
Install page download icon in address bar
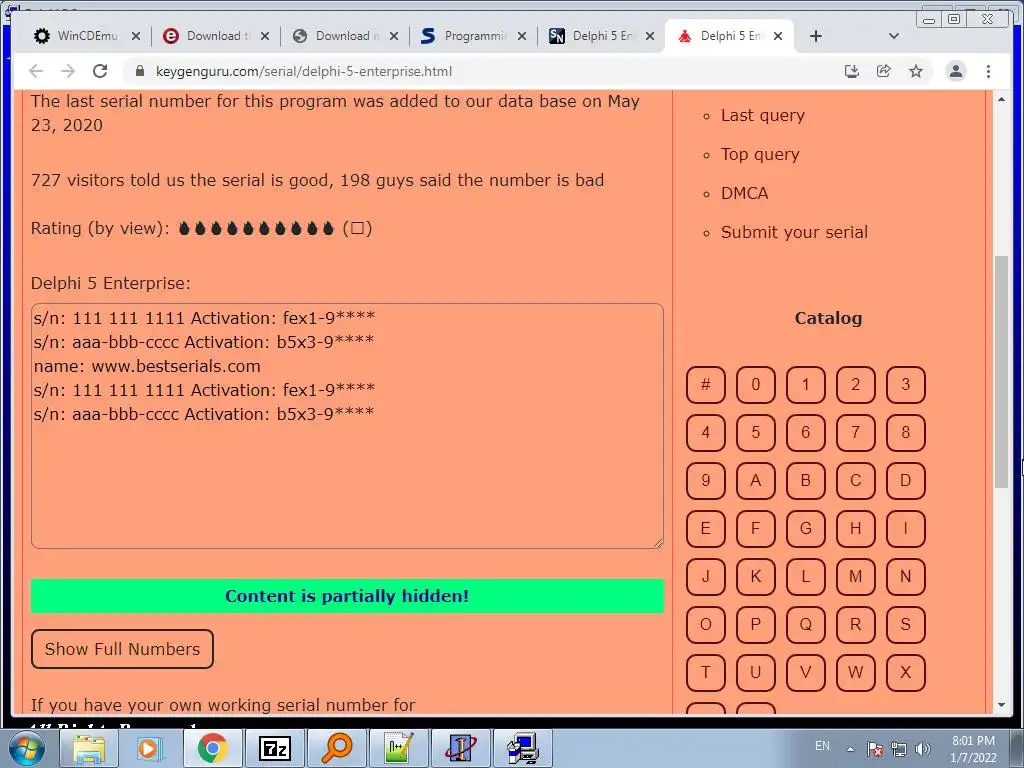(852, 71)
